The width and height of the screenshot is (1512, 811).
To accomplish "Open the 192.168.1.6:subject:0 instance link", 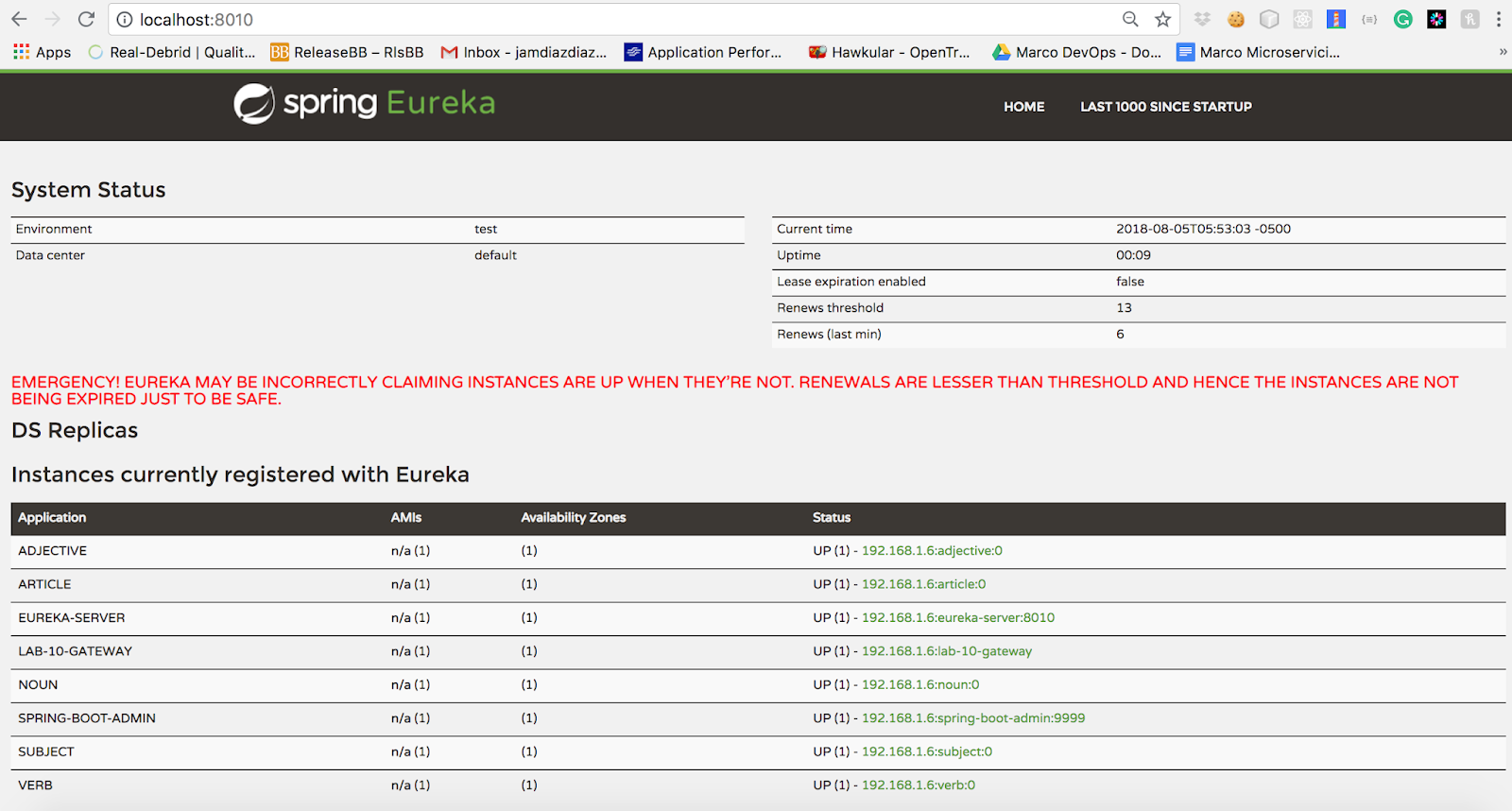I will [x=927, y=752].
